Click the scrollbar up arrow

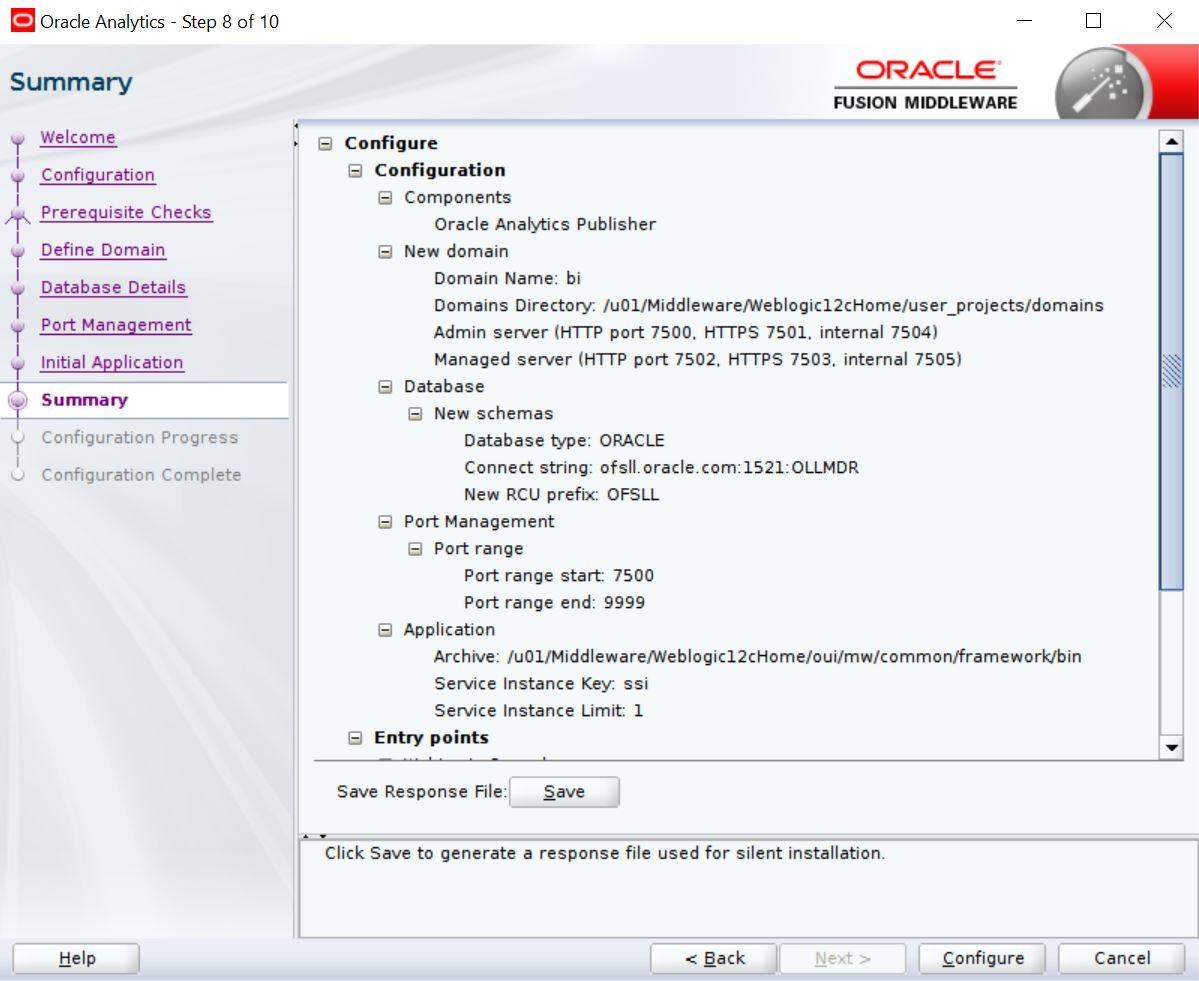[x=1171, y=141]
